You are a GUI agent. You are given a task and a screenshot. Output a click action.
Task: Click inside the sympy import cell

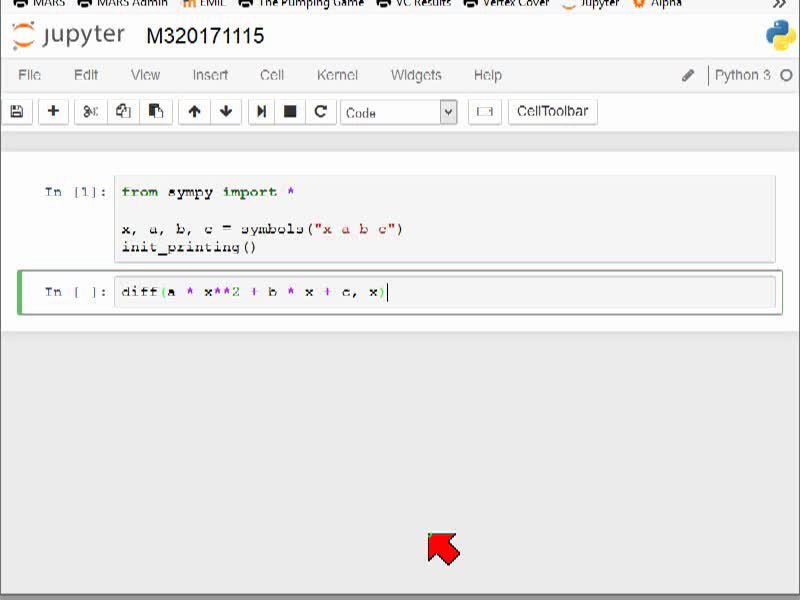point(445,219)
